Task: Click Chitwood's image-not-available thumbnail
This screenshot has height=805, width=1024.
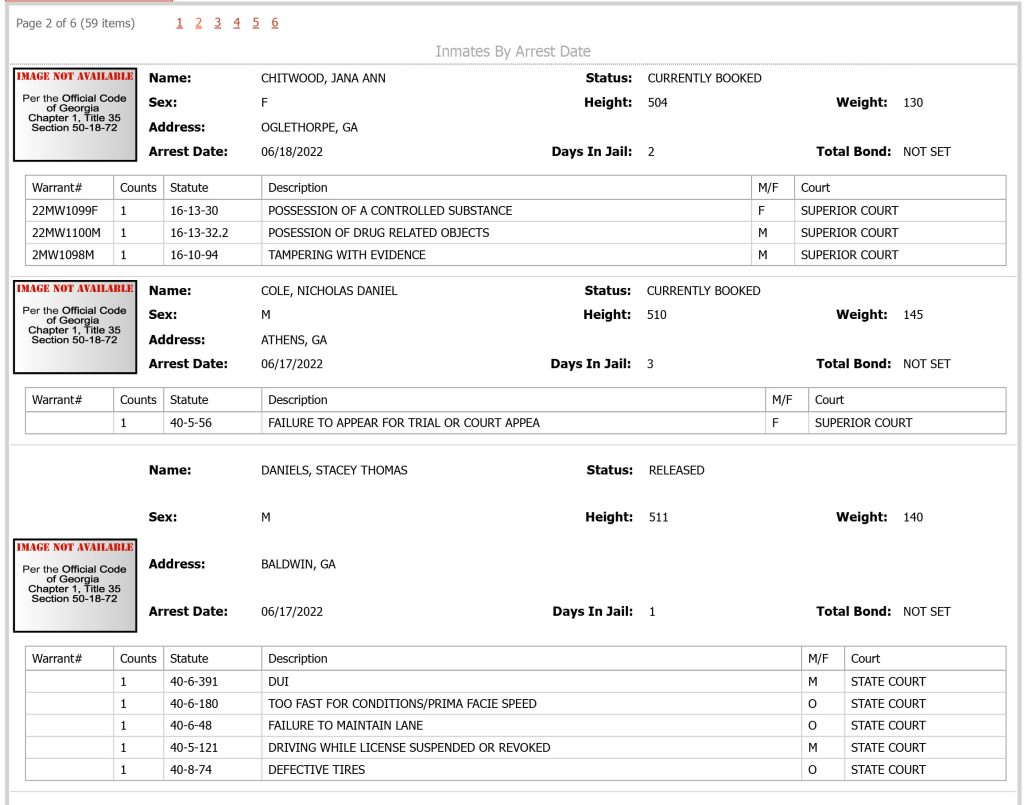Action: coord(75,114)
